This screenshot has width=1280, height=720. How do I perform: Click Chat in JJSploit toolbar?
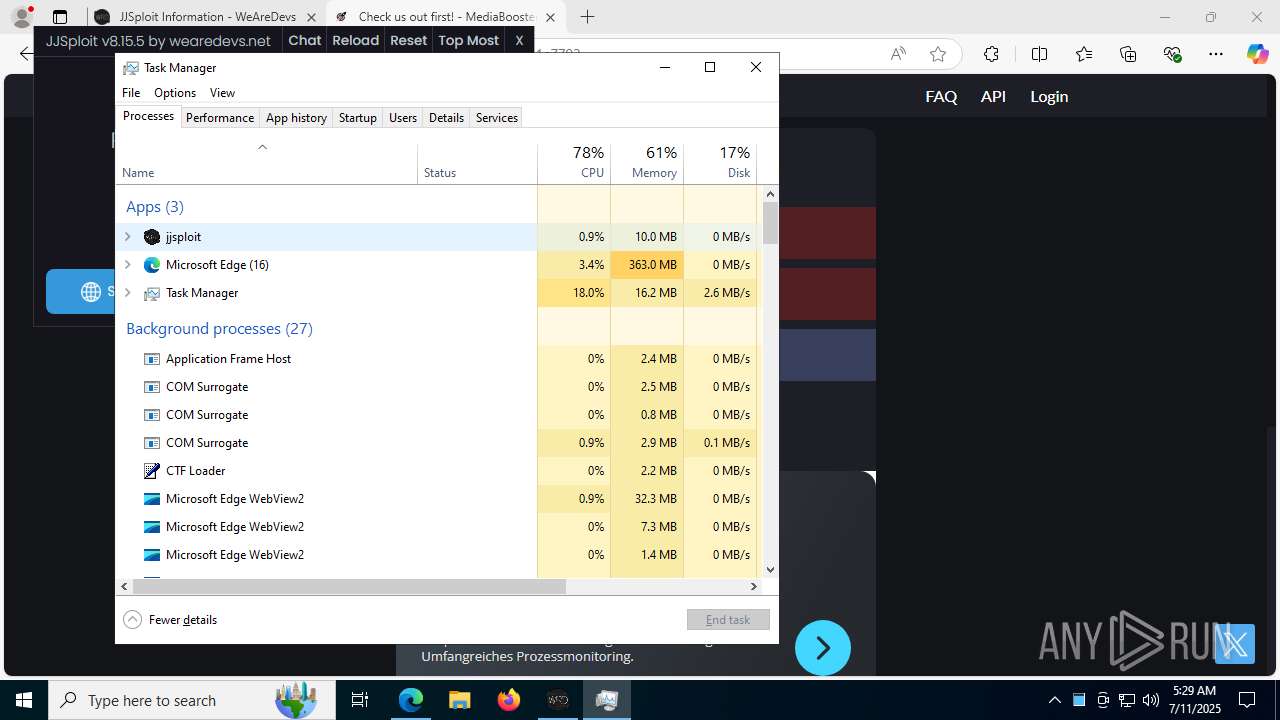(x=305, y=40)
